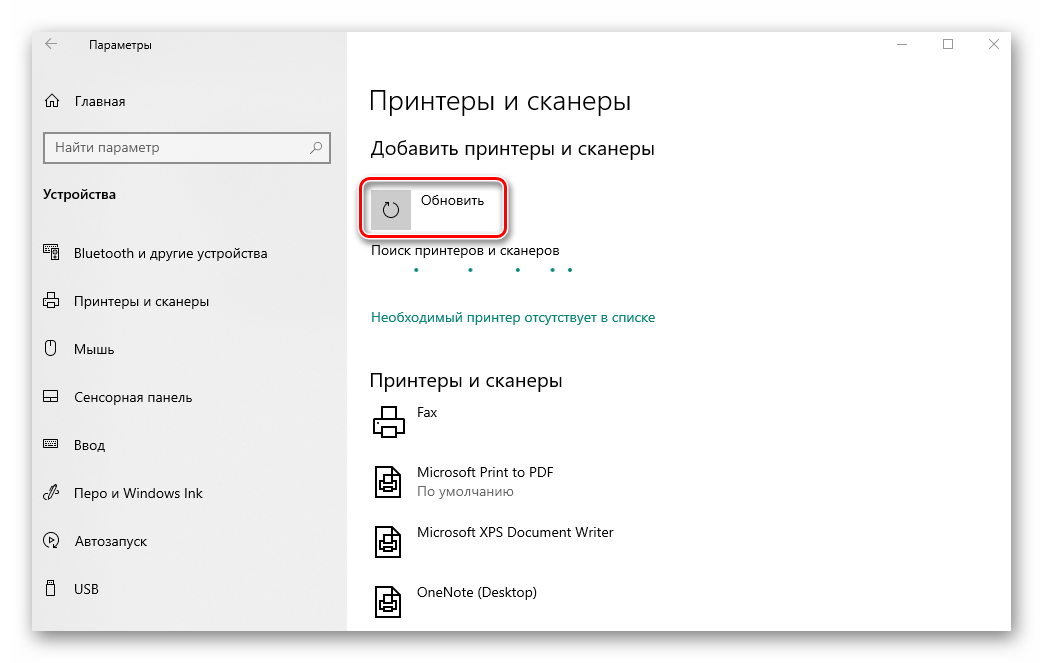Open Принтеры и сканеры sidebar section
1043x663 pixels.
(x=141, y=301)
